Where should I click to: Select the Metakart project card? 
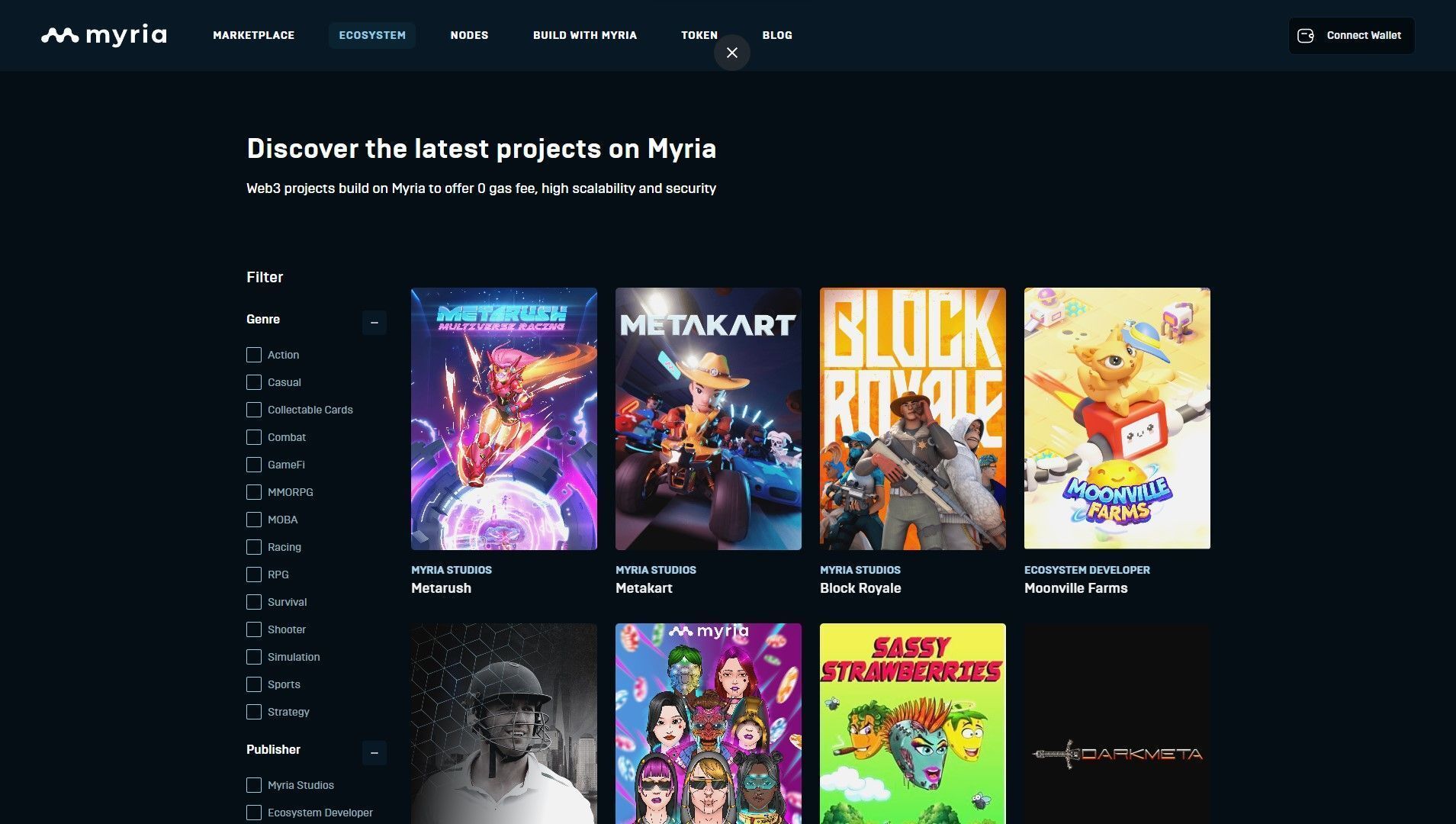(708, 418)
